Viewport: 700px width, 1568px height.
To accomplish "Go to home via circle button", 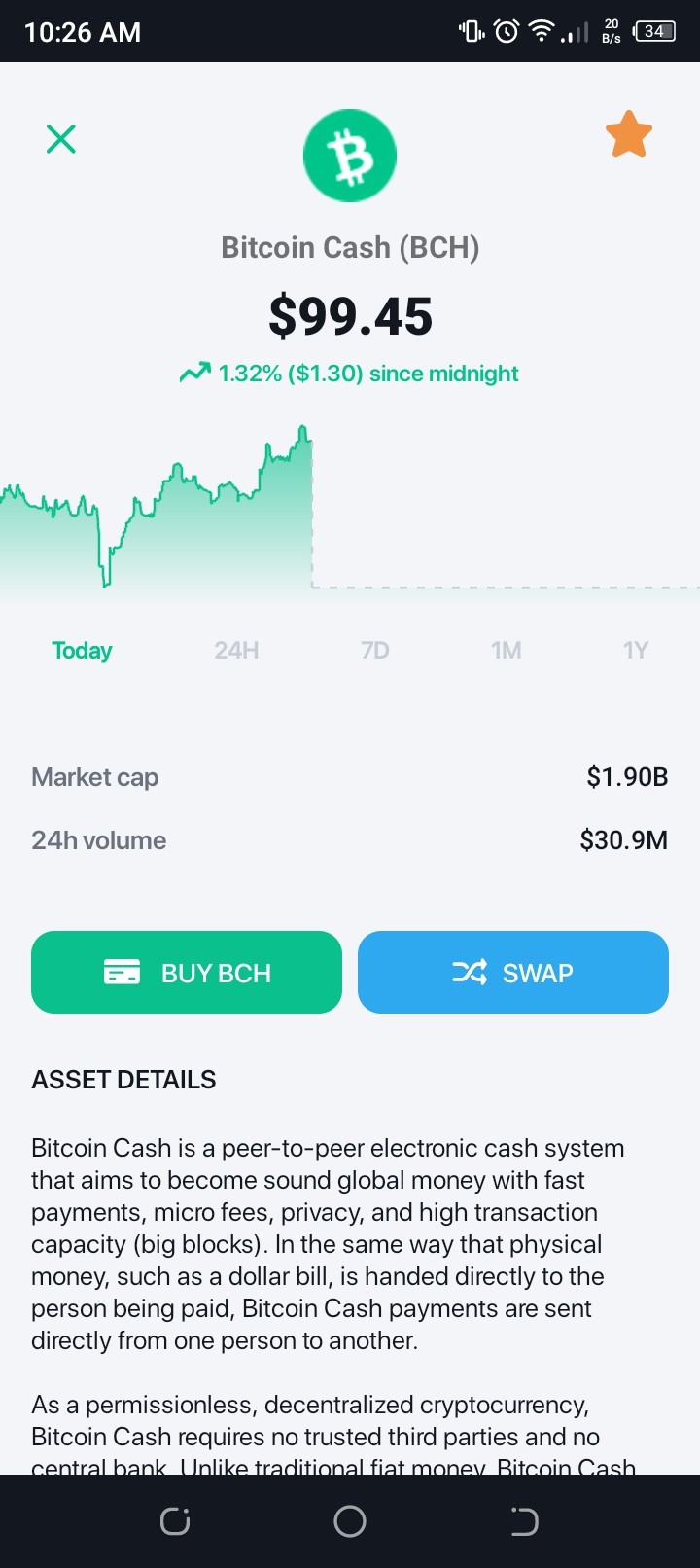I will pos(350,1521).
